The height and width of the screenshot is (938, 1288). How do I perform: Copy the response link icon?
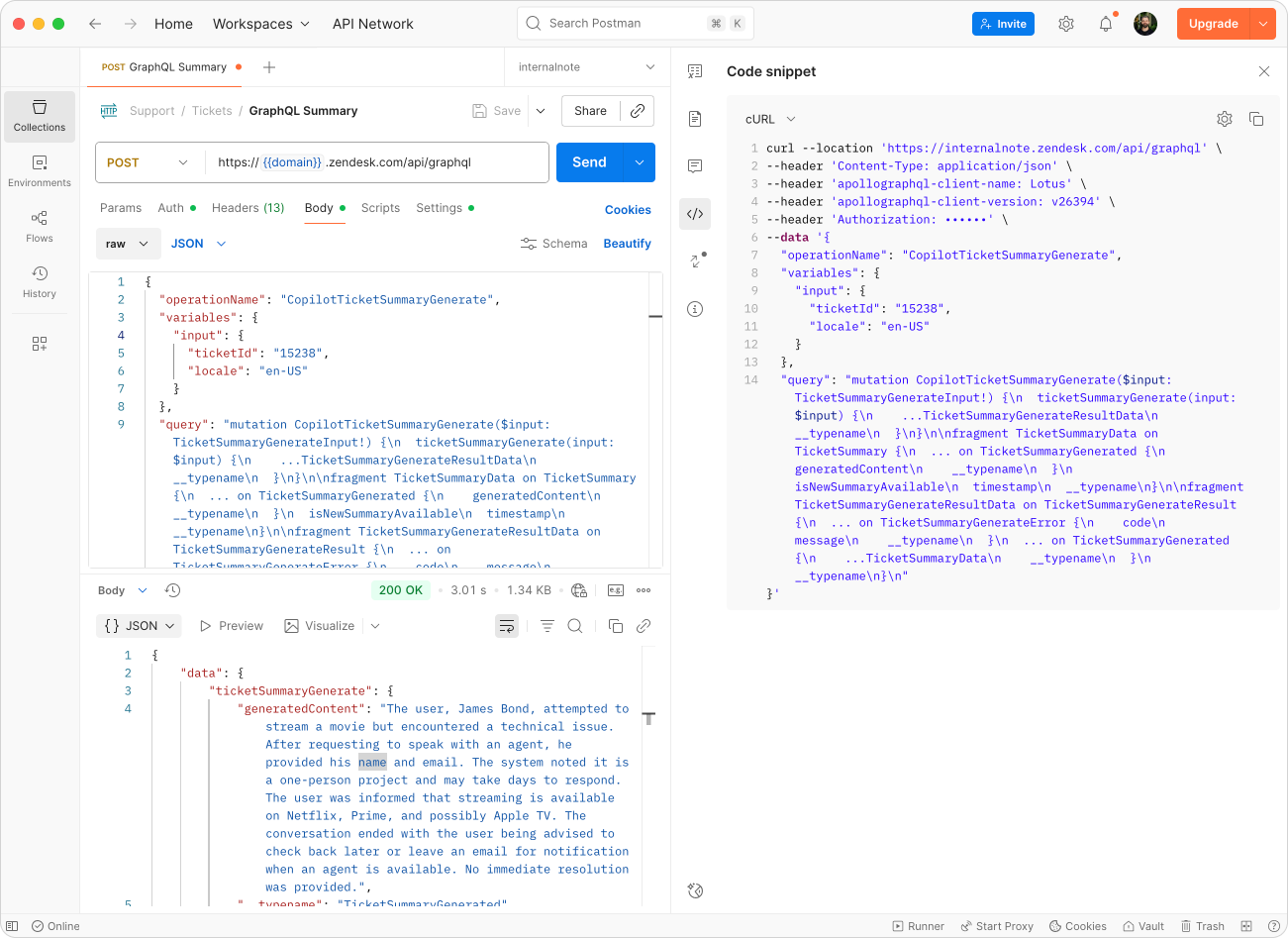(644, 626)
